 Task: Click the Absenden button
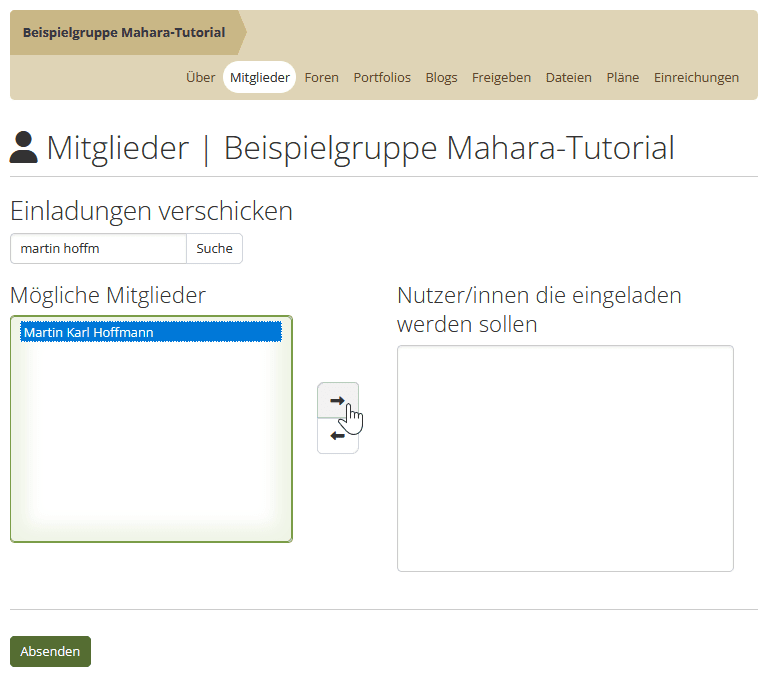click(50, 651)
